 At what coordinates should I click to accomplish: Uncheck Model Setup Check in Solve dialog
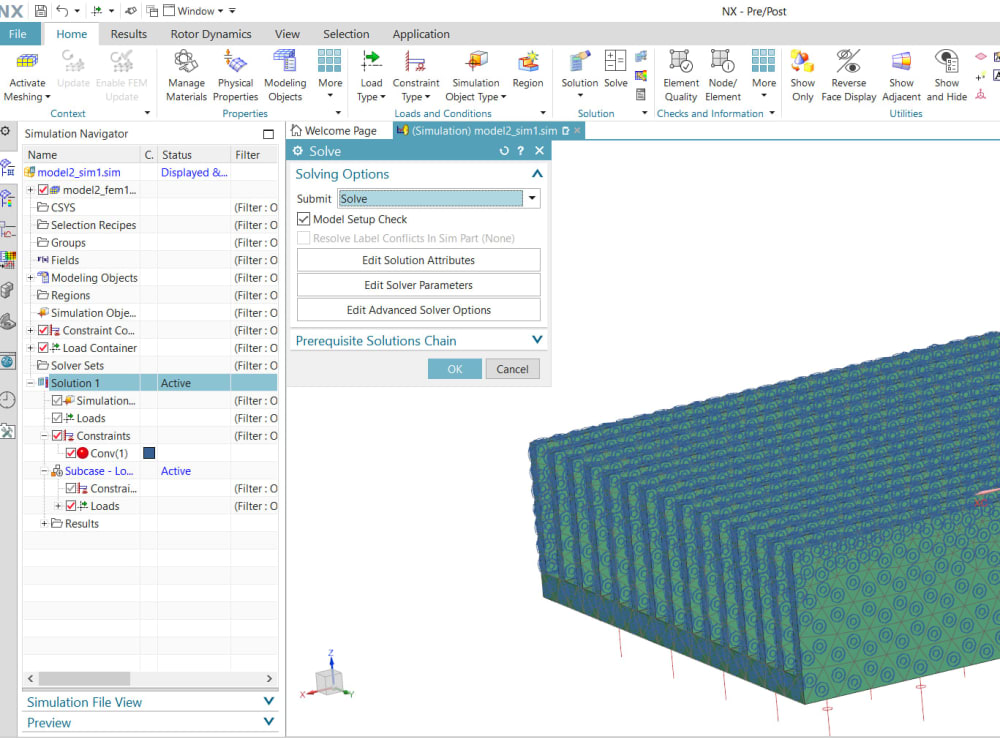tap(303, 219)
